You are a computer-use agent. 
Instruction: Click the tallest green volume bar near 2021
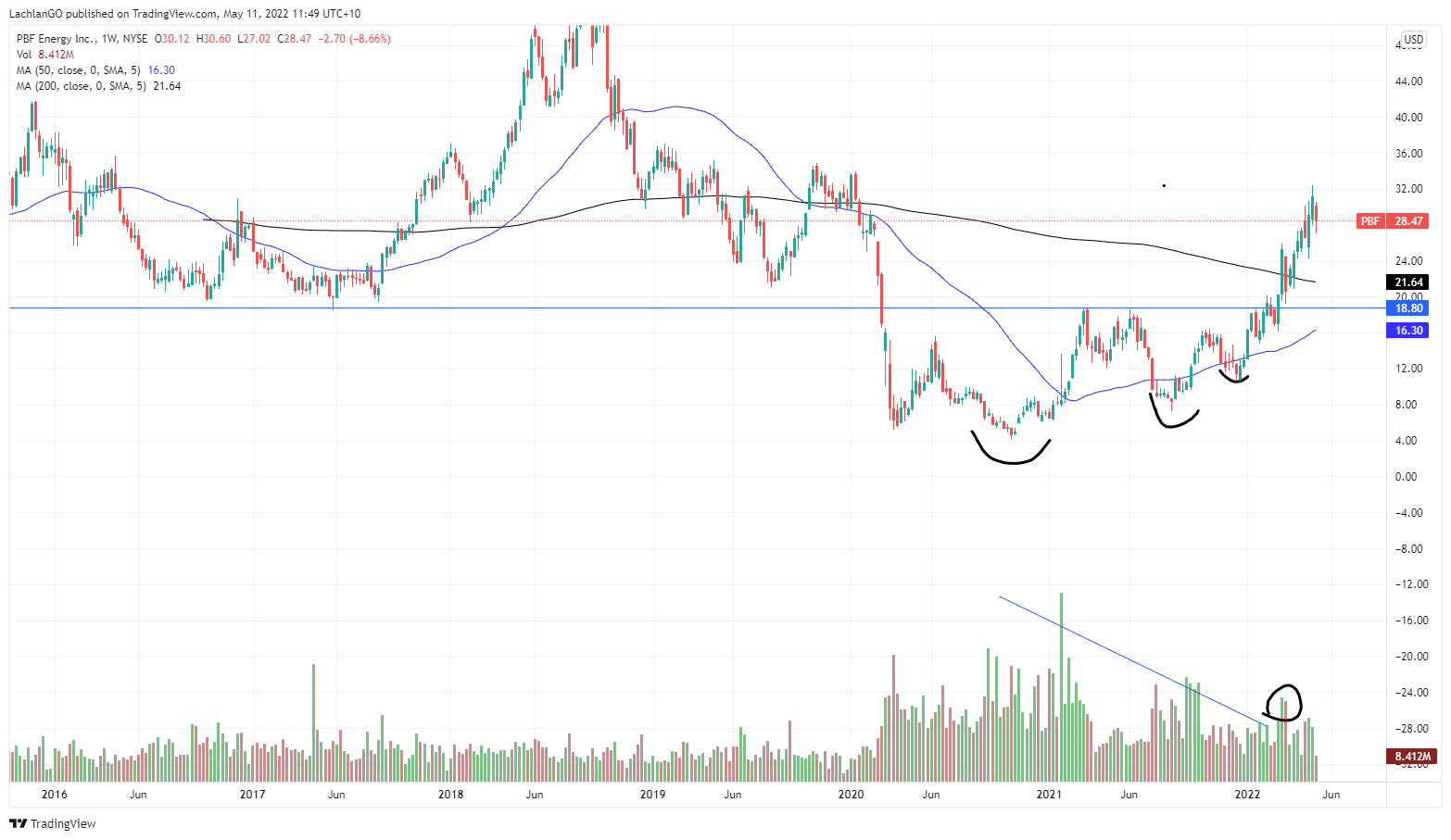[1061, 687]
